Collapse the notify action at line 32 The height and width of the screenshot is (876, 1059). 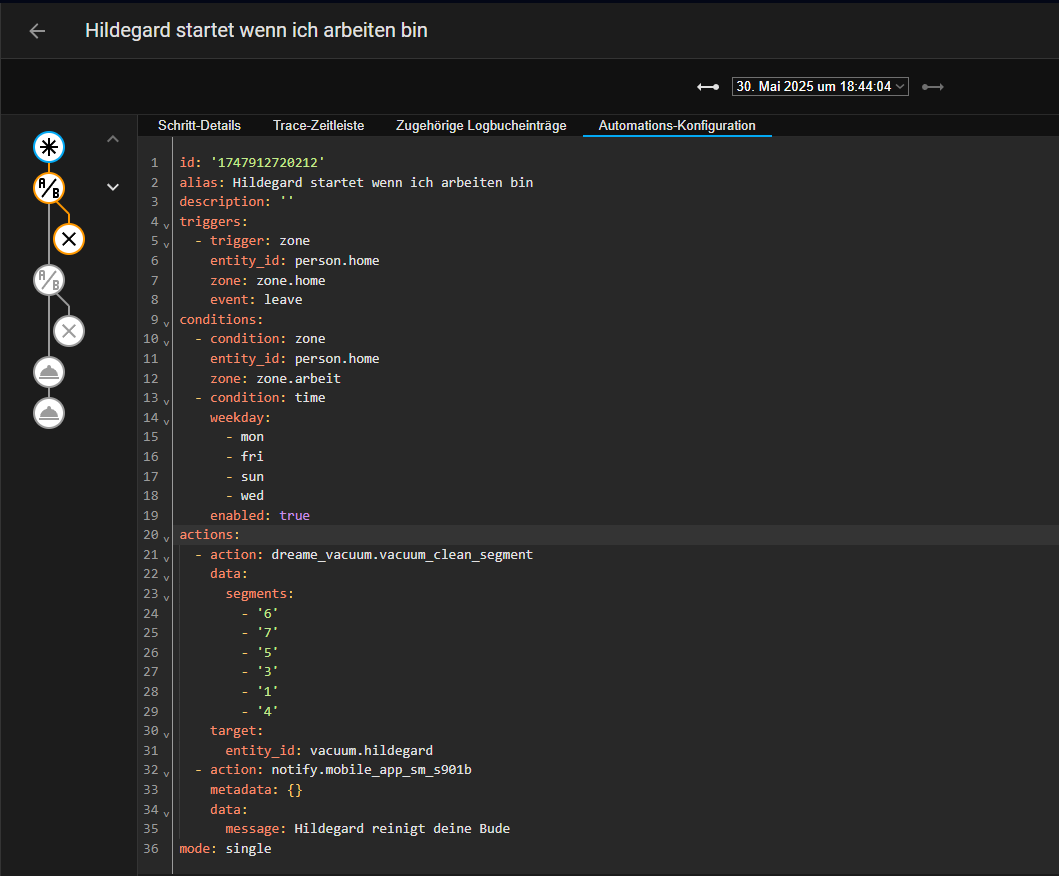click(x=166, y=774)
